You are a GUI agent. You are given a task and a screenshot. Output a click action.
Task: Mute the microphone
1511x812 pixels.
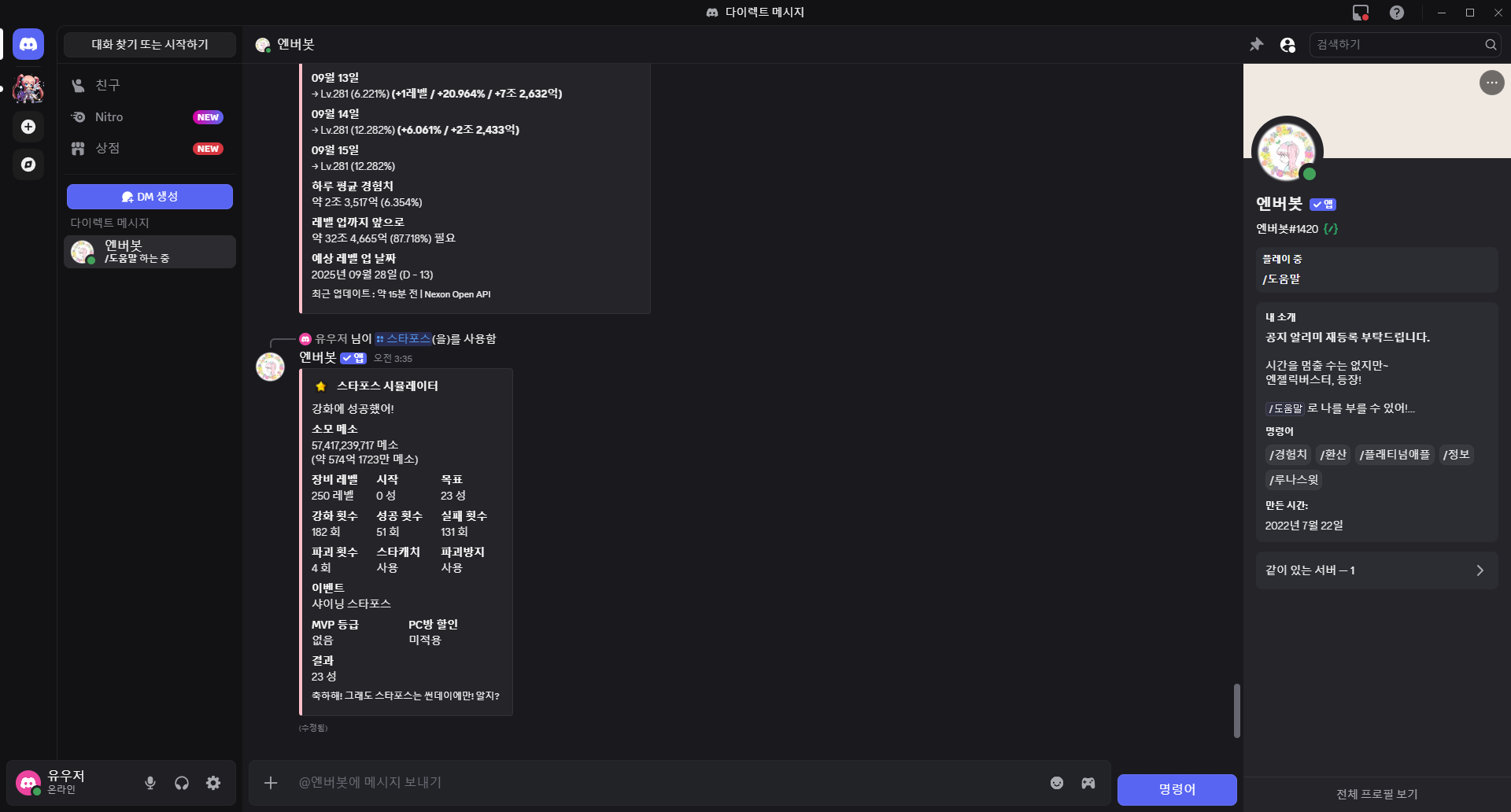(x=150, y=783)
